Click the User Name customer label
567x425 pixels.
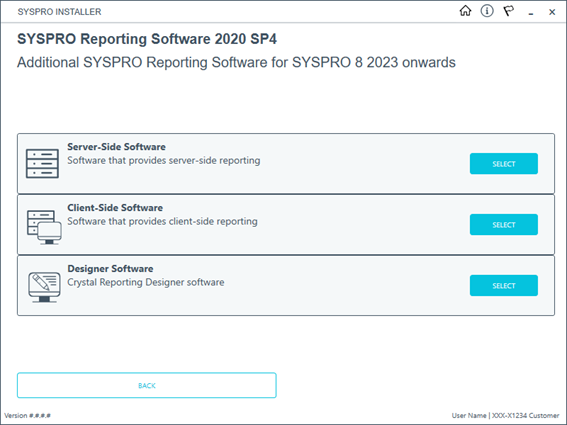click(x=506, y=416)
